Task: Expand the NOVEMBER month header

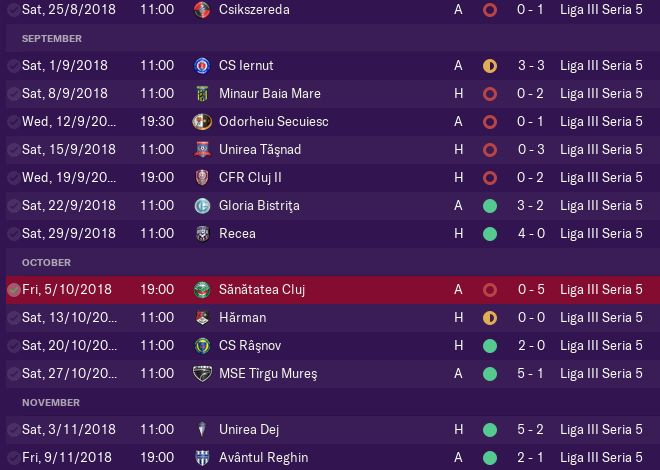Action: [51, 403]
